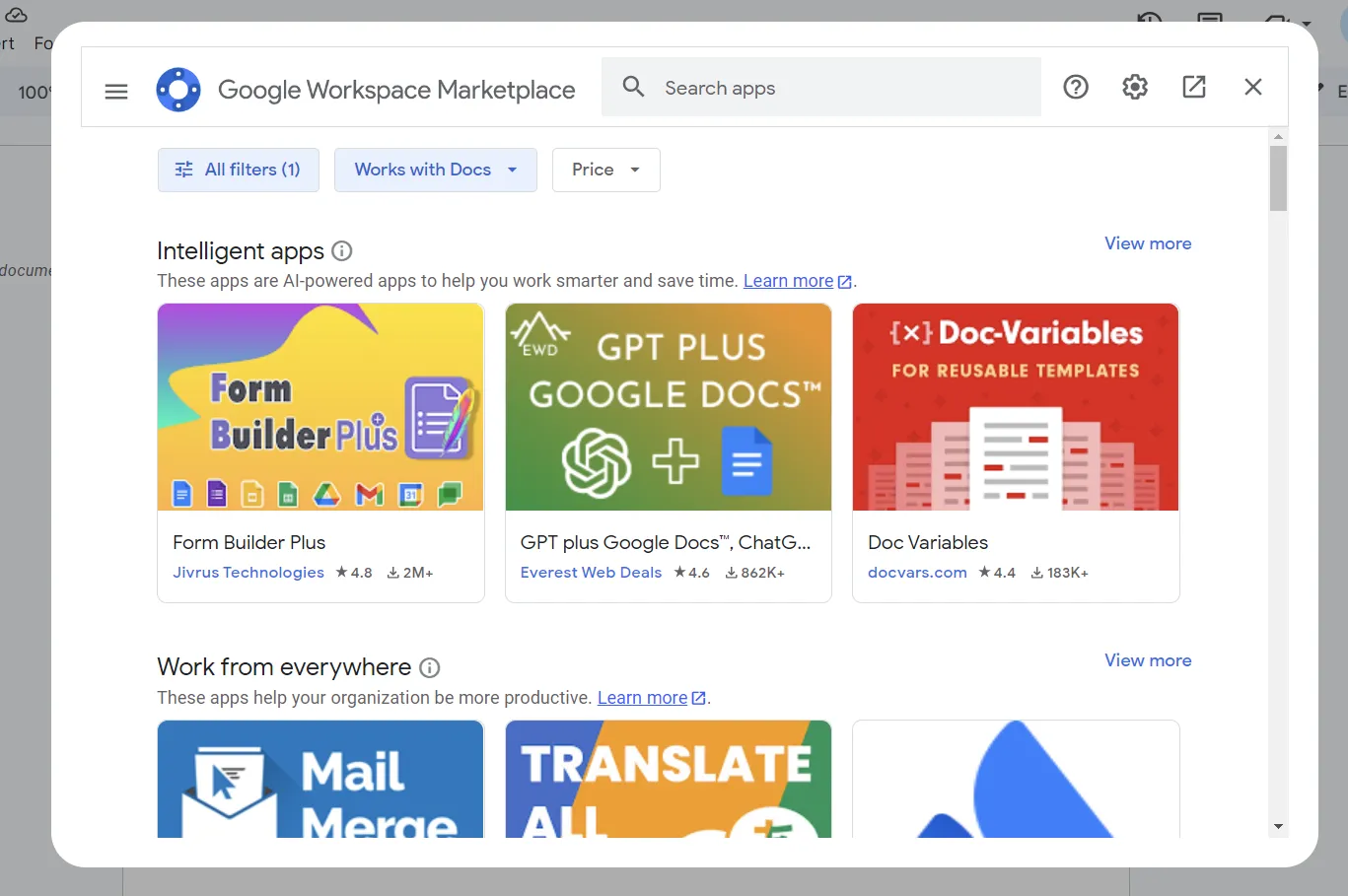Open the Marketplace hamburger menu

(x=116, y=92)
